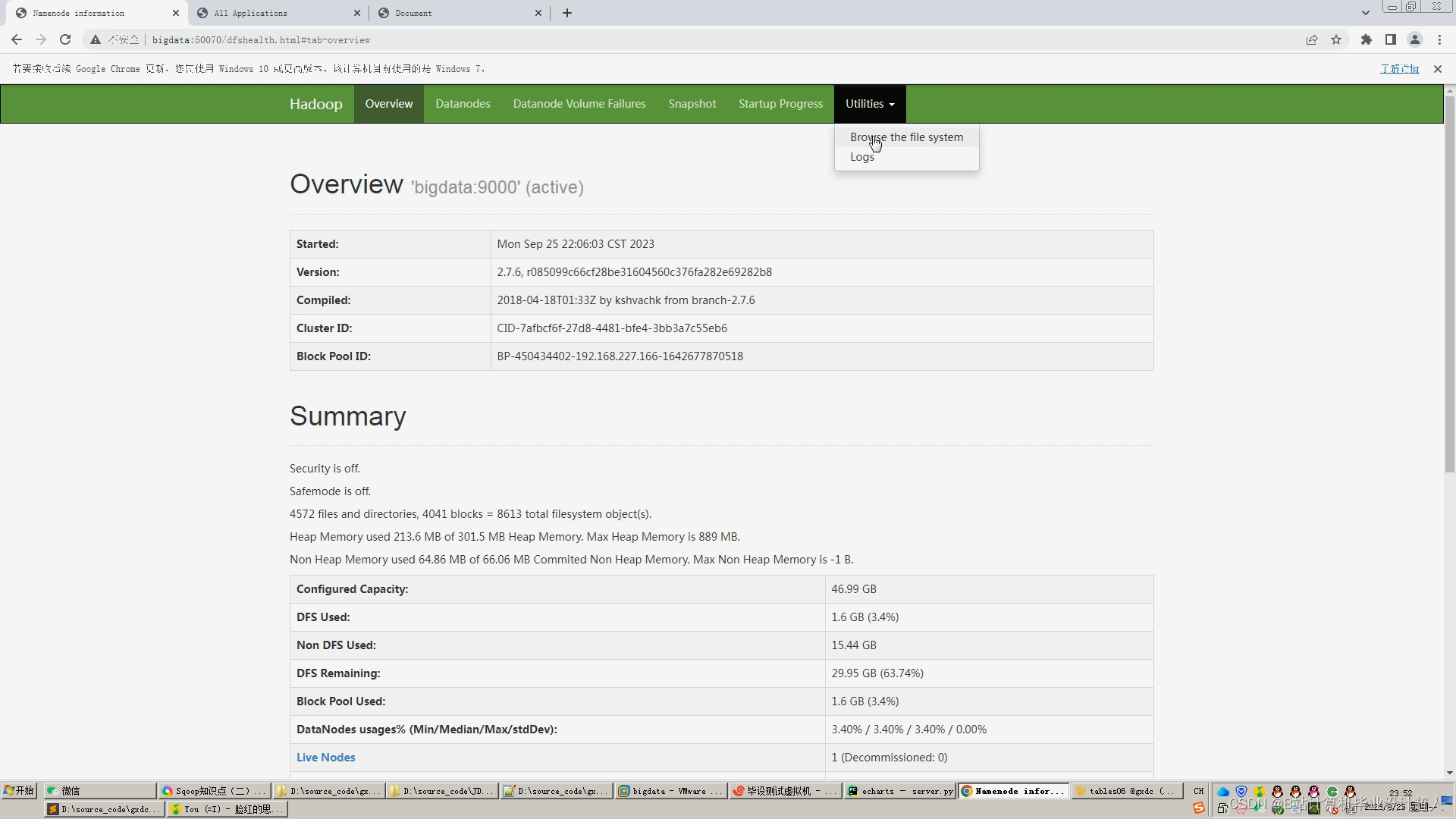
Task: Click the browser back arrow icon
Action: click(17, 39)
